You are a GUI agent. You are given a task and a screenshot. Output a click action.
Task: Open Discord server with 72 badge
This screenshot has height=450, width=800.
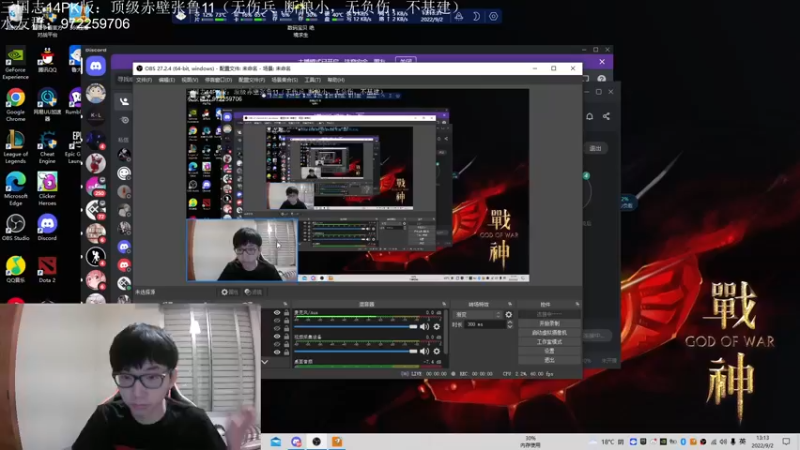[x=96, y=210]
